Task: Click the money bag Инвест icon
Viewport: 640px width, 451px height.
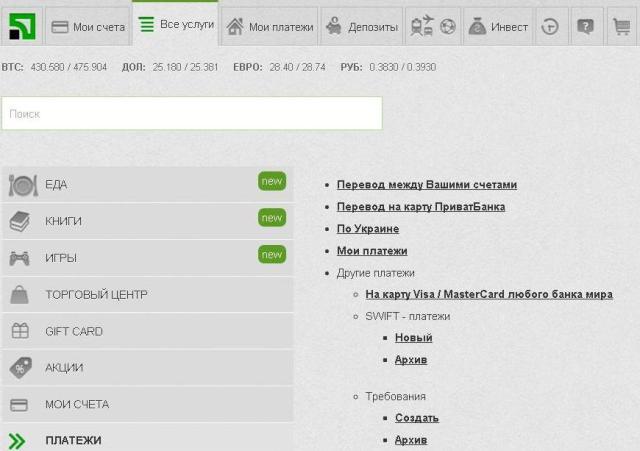Action: (477, 27)
